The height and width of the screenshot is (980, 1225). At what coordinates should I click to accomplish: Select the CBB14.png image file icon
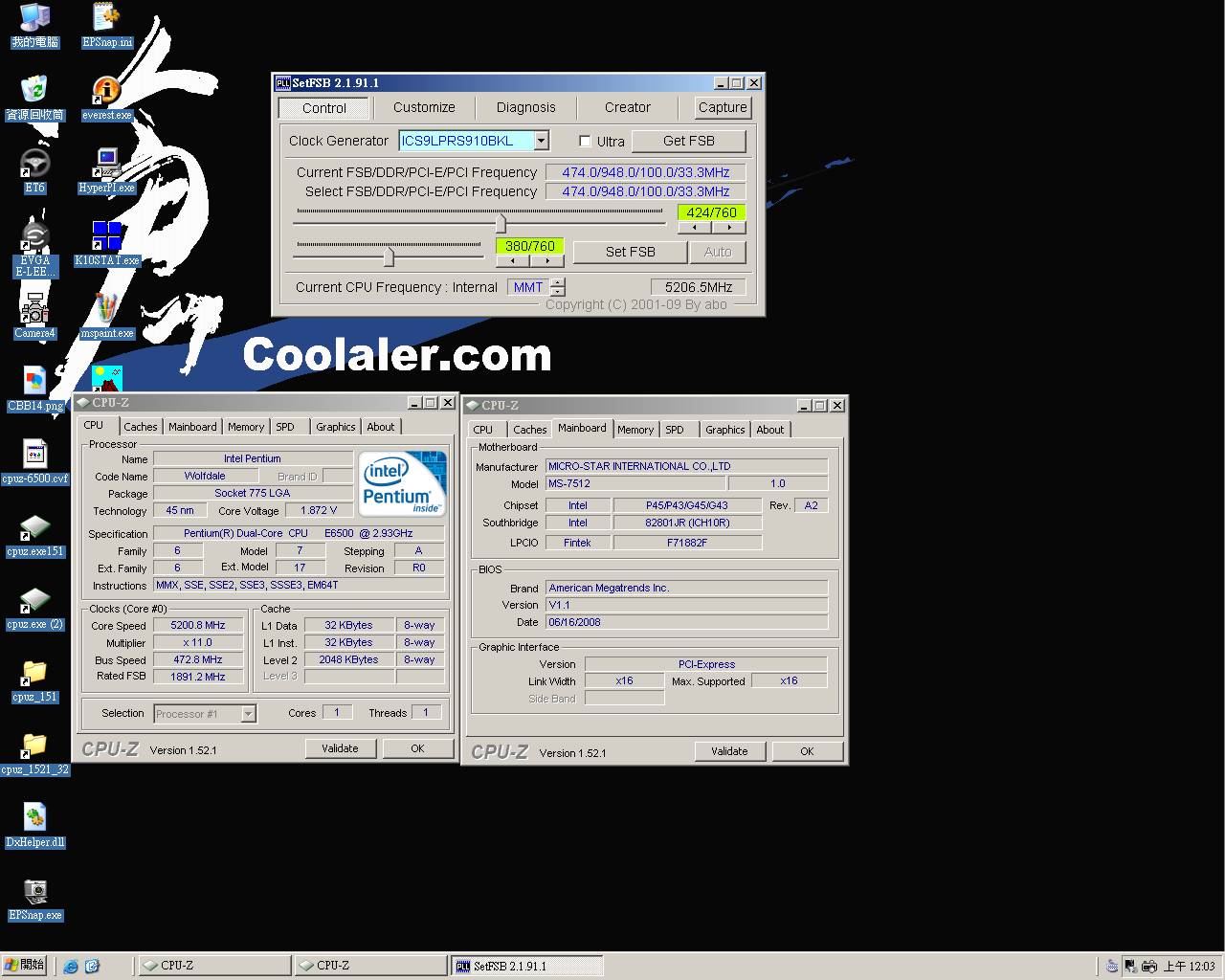(x=35, y=390)
